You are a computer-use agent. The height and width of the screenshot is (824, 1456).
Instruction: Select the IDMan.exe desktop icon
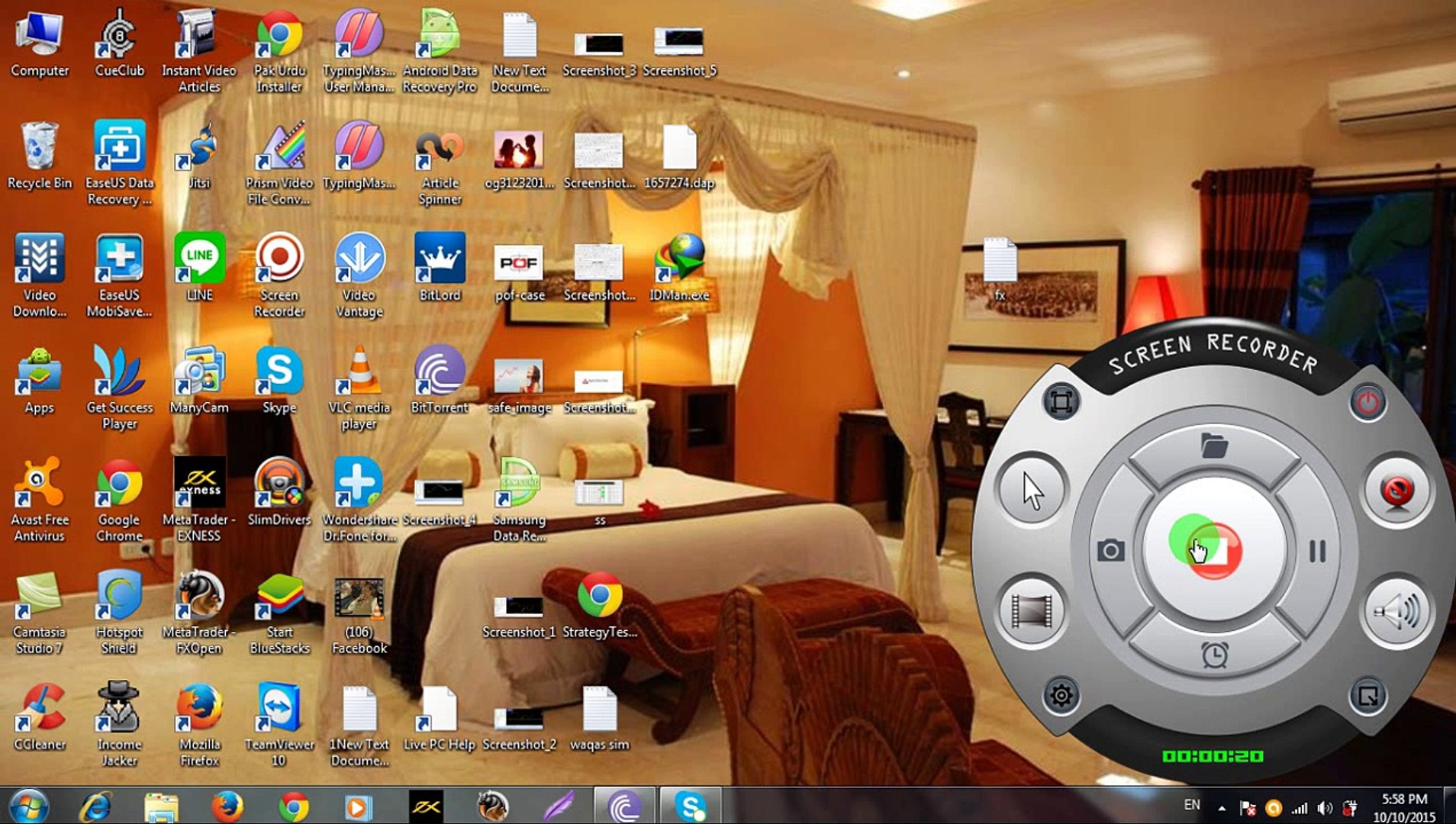click(679, 267)
